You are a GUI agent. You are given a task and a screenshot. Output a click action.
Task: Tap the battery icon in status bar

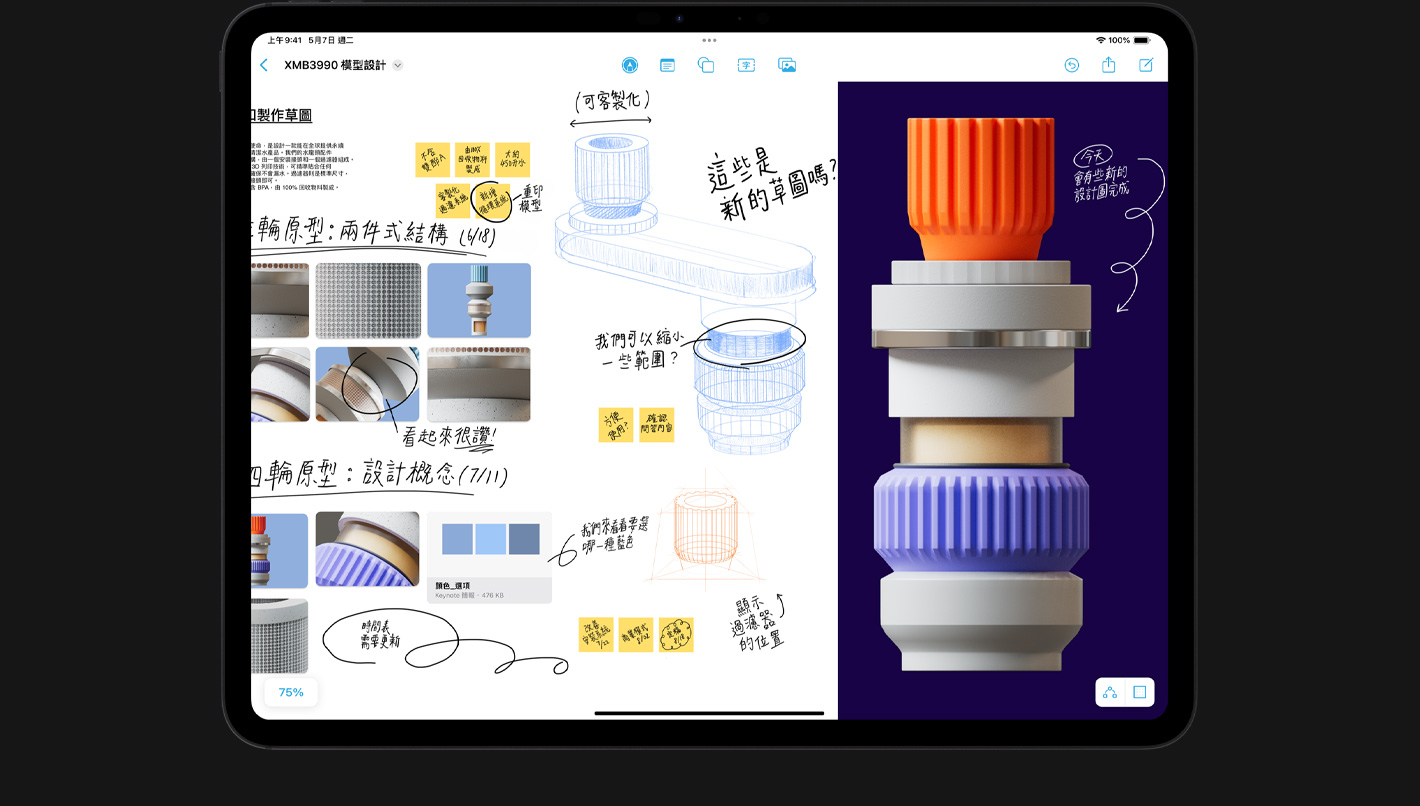[1142, 40]
